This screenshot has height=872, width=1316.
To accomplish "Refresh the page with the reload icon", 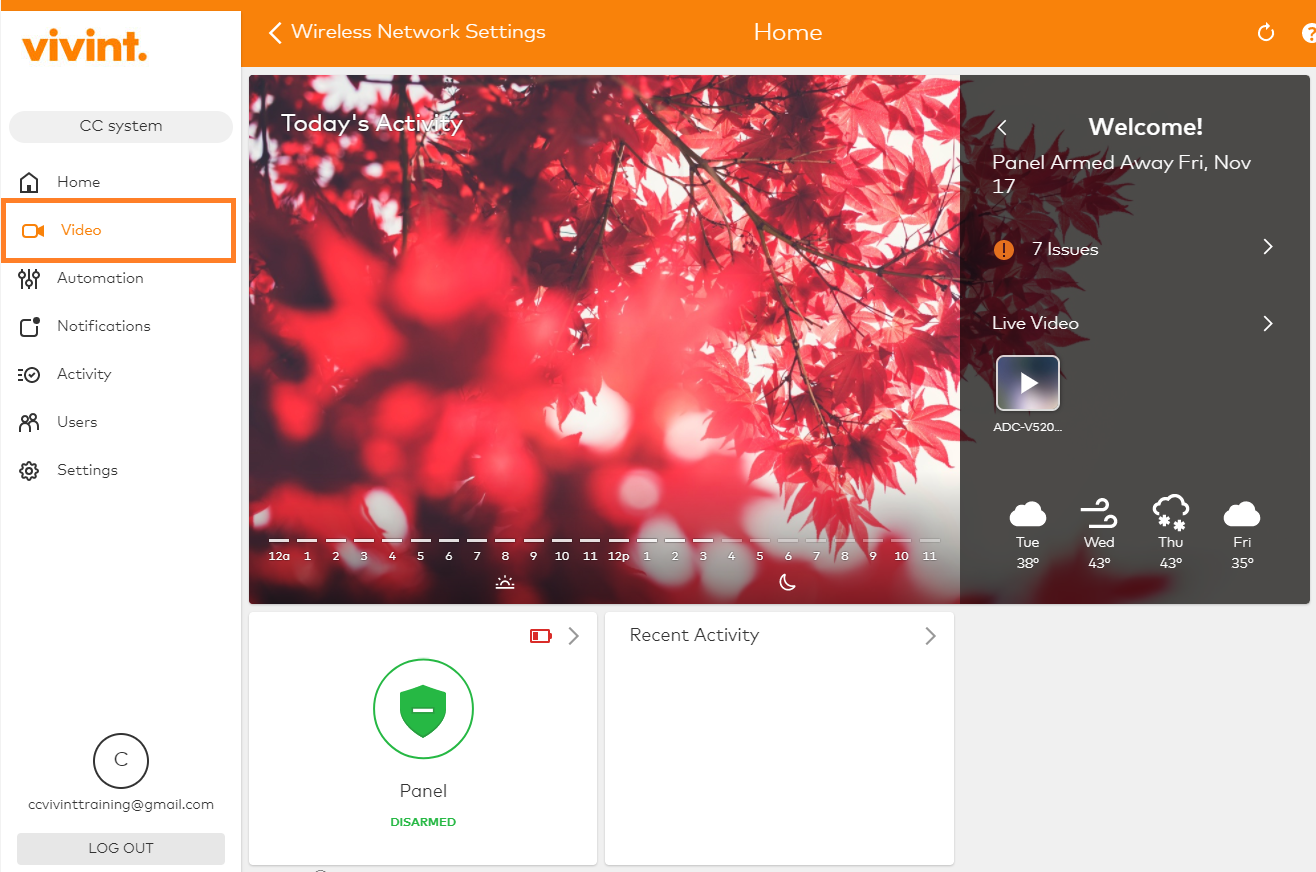I will [1266, 32].
